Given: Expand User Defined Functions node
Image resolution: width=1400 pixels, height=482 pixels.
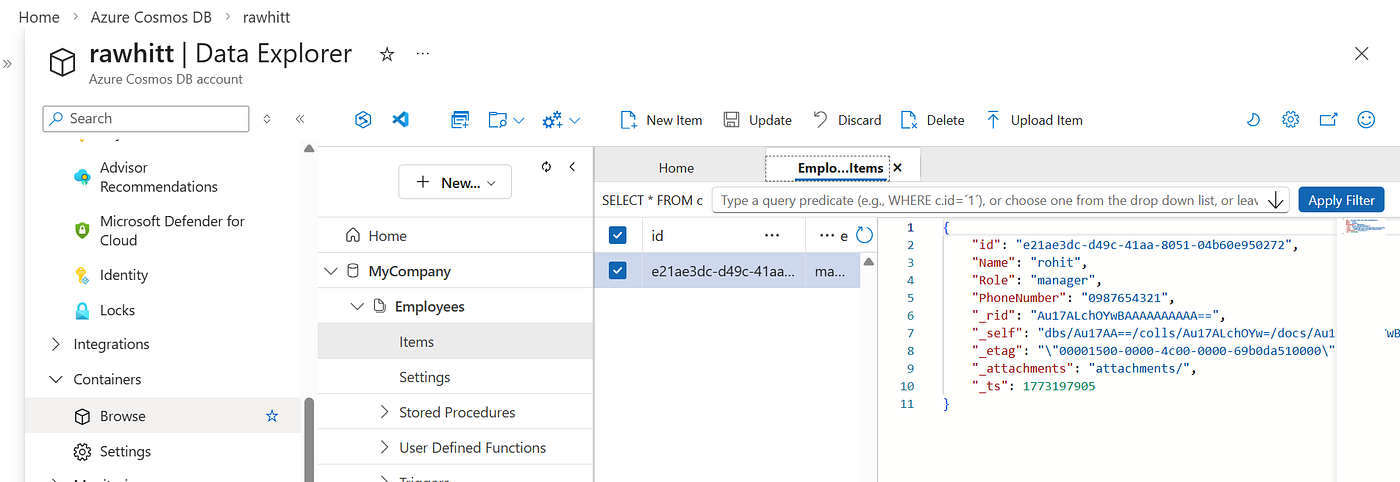Looking at the screenshot, I should click(x=384, y=447).
